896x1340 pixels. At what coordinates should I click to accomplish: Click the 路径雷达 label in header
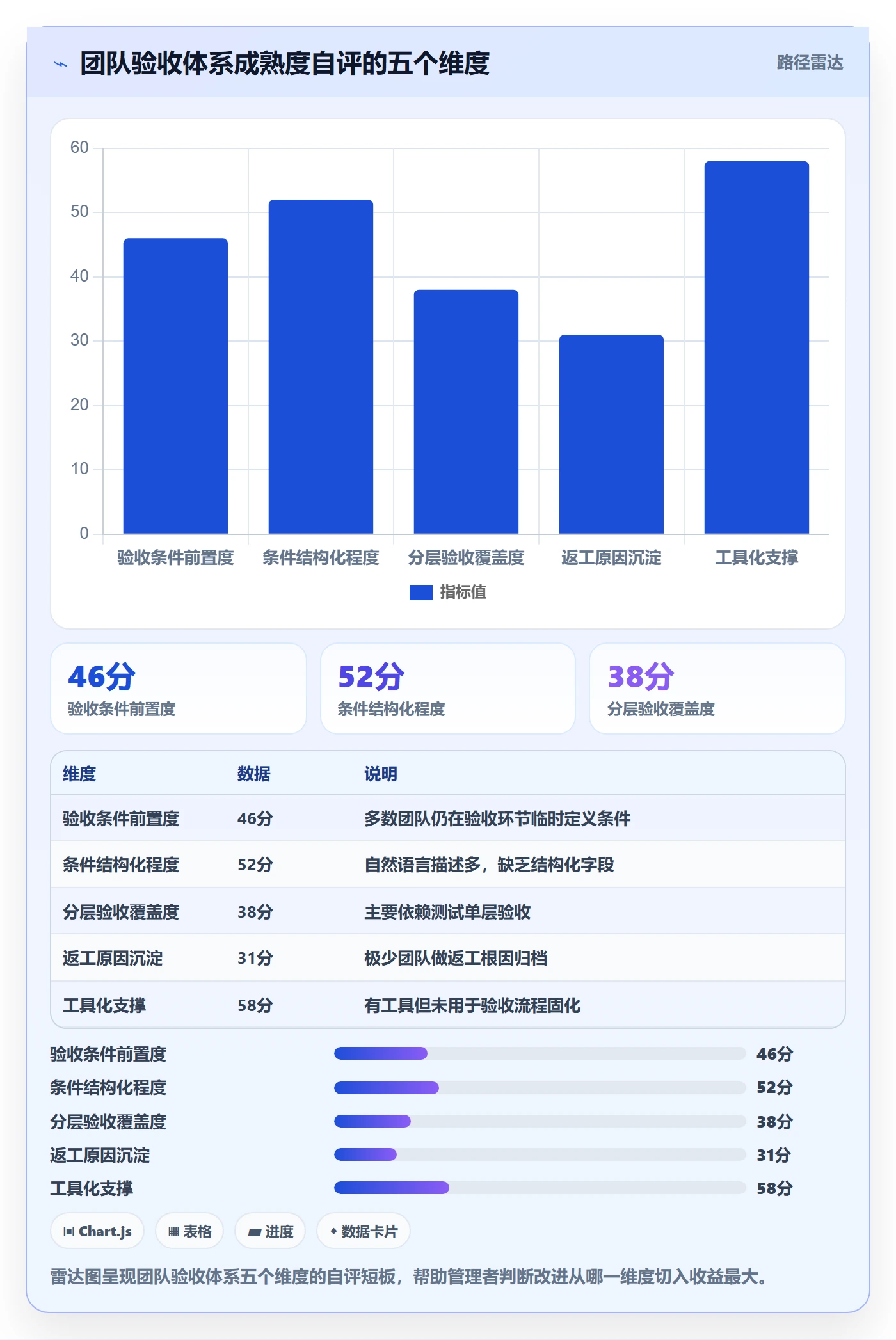point(810,62)
